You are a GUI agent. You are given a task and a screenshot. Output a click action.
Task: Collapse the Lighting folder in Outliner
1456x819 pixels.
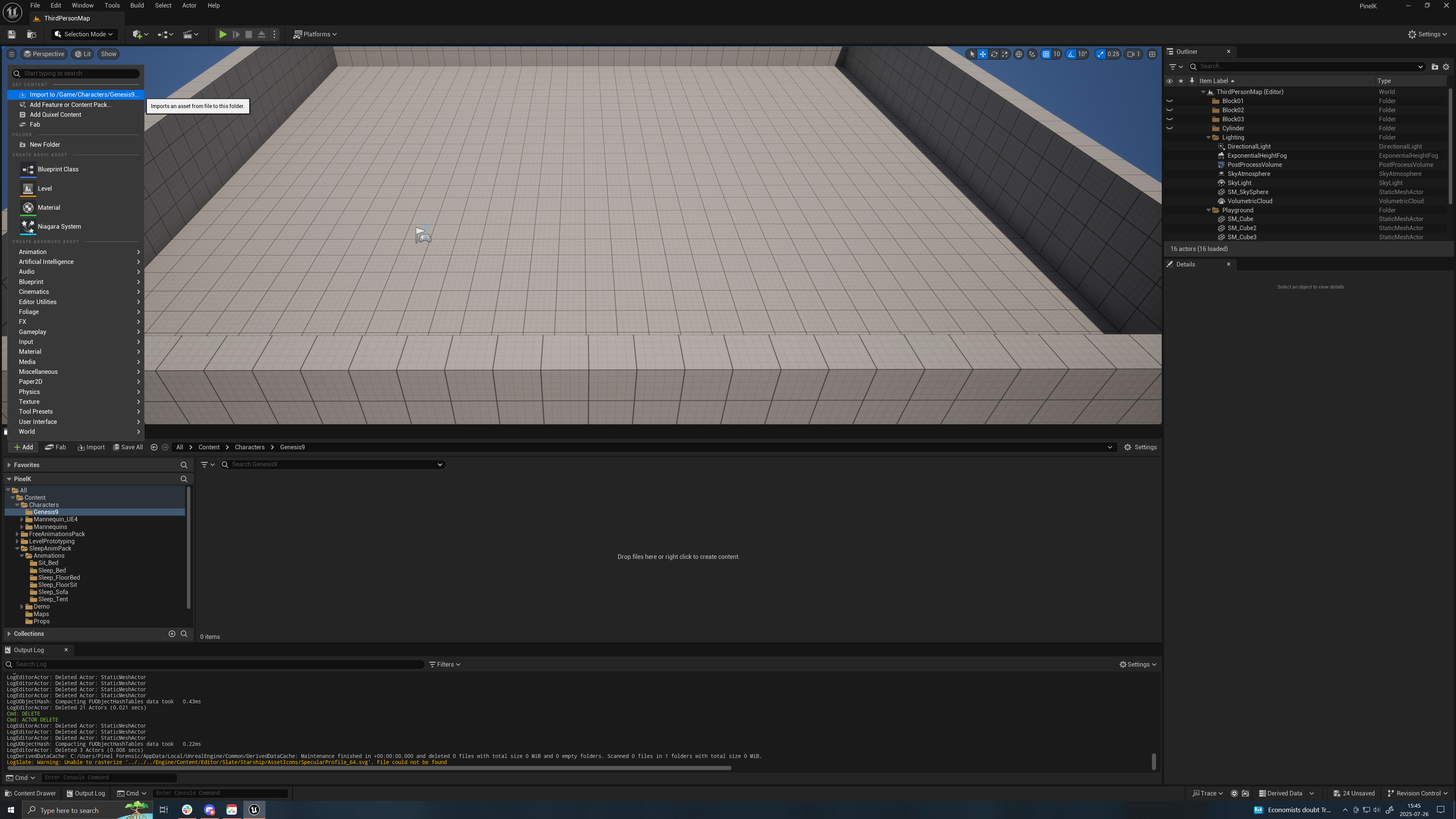[x=1208, y=137]
